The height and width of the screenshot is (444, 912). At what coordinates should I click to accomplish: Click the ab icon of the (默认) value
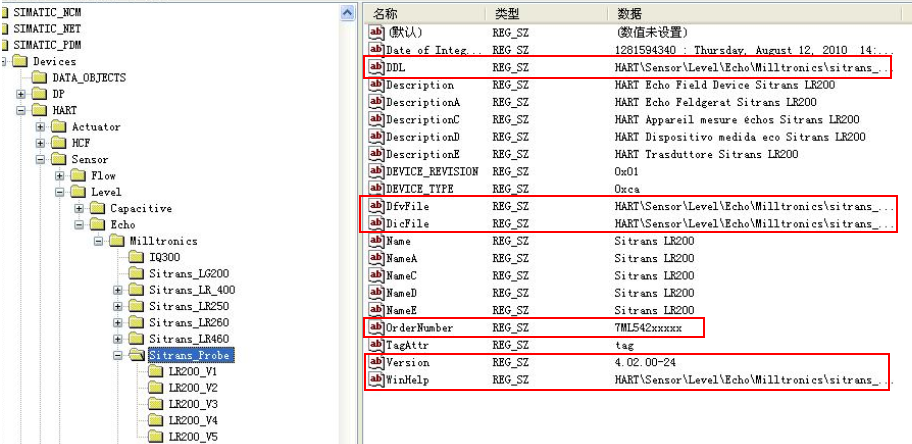pyautogui.click(x=377, y=33)
